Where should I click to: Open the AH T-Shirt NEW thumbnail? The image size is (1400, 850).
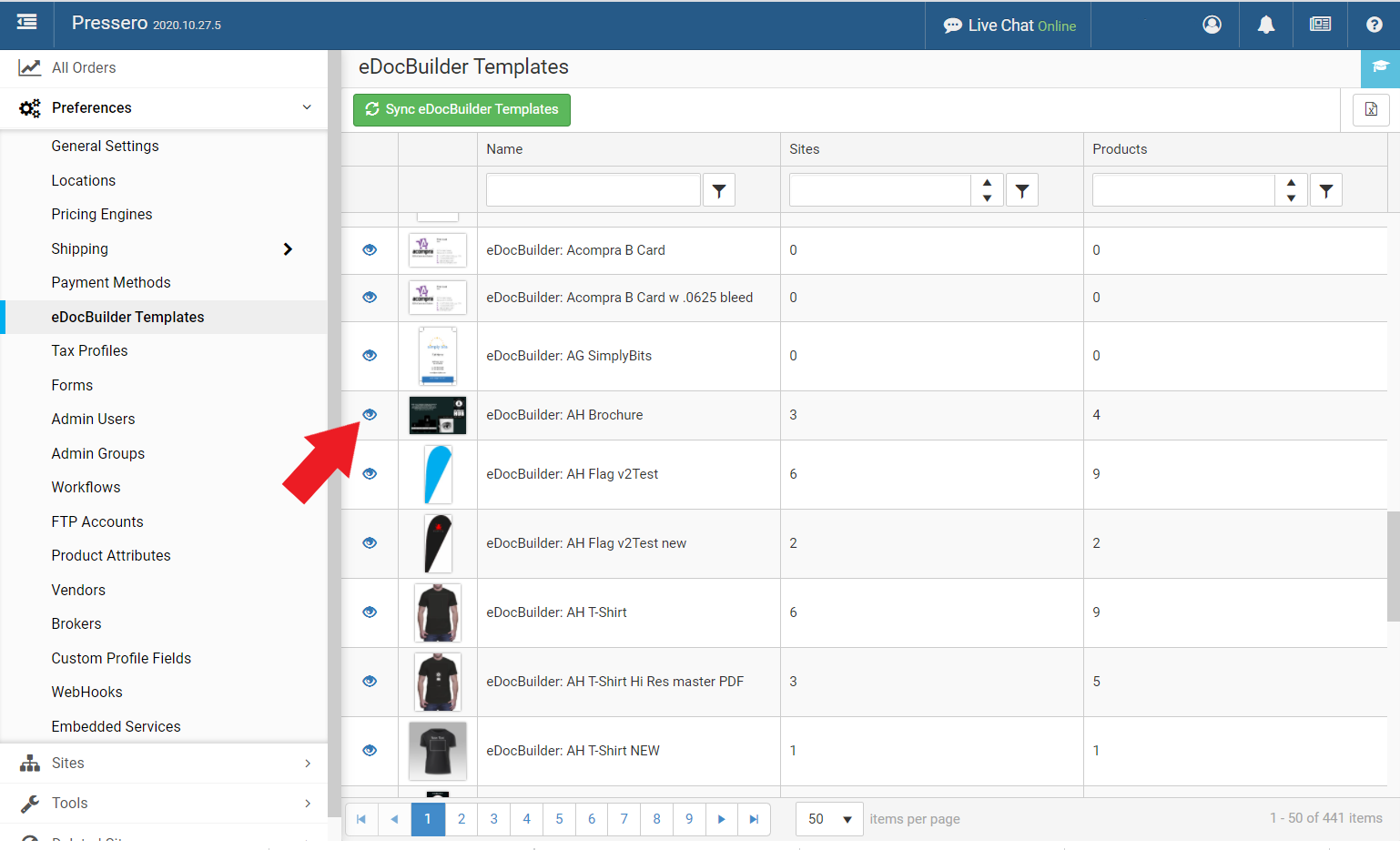tap(438, 751)
